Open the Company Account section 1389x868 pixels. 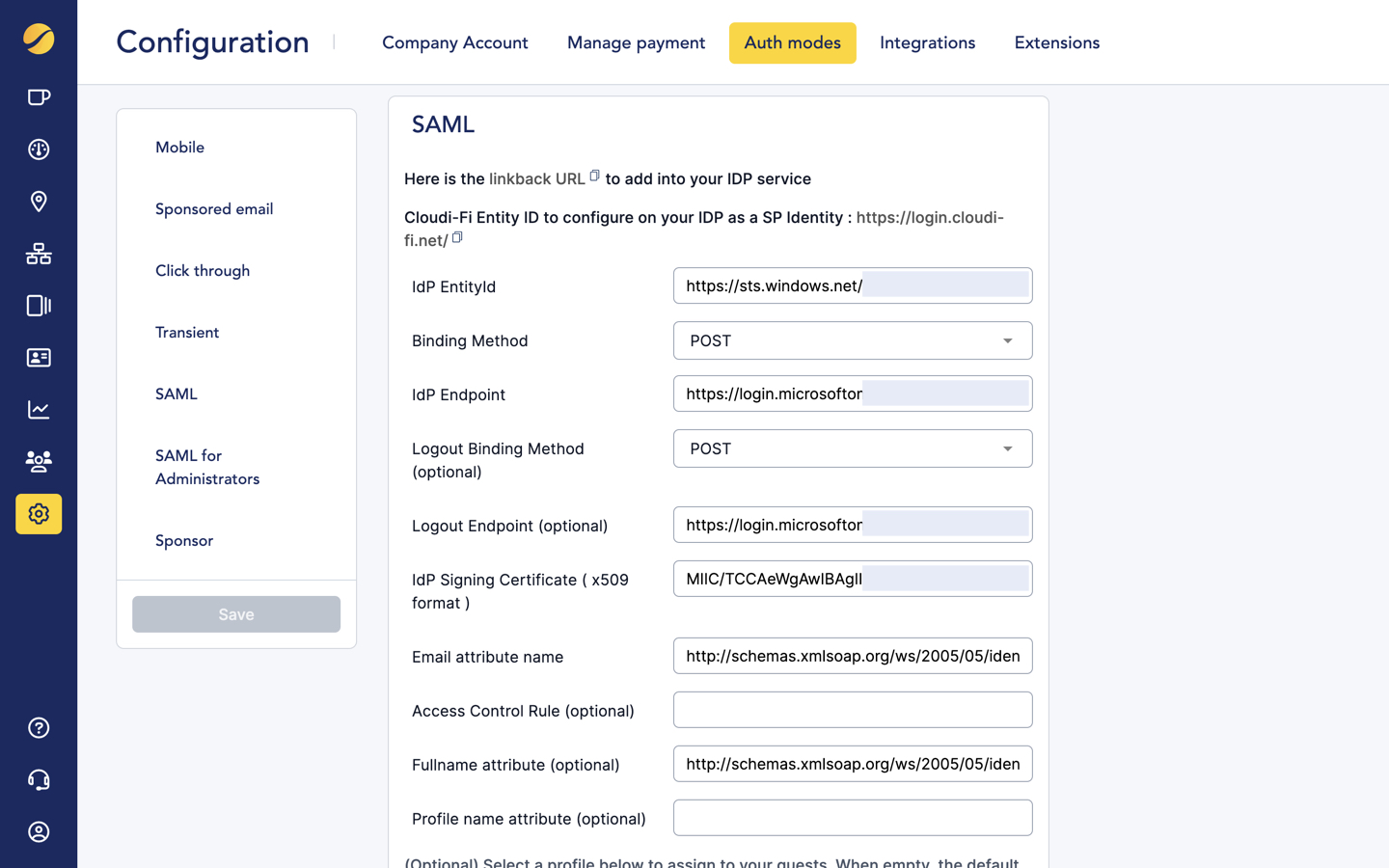[x=454, y=42]
